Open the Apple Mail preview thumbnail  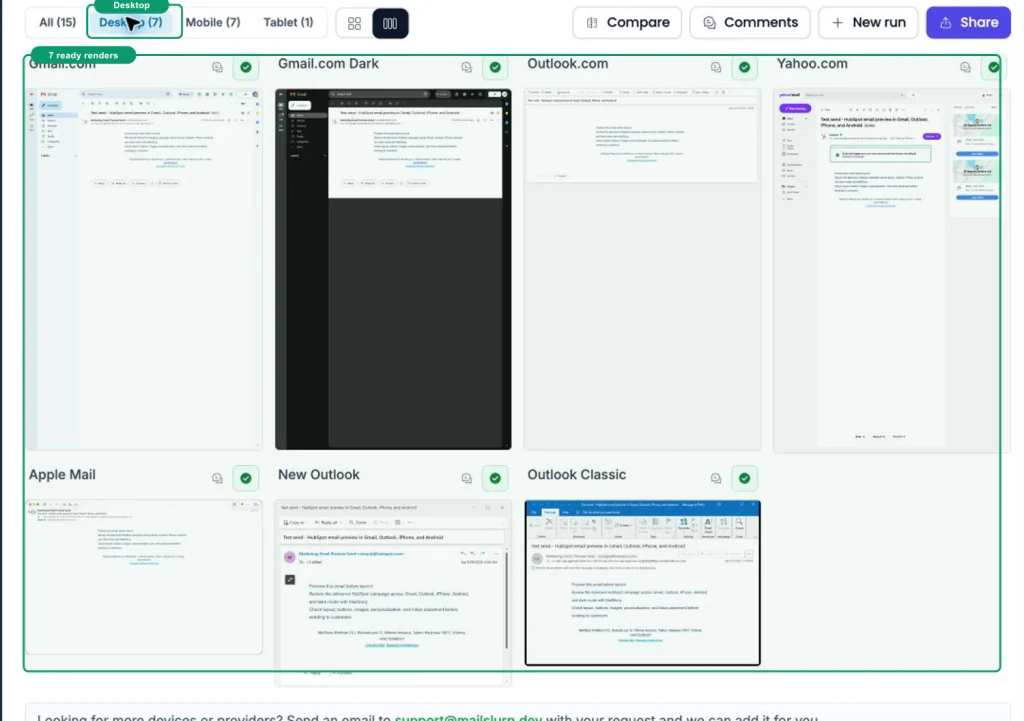tap(144, 577)
